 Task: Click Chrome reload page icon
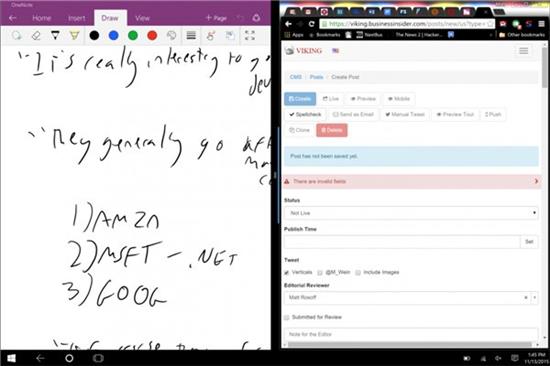tap(311, 24)
